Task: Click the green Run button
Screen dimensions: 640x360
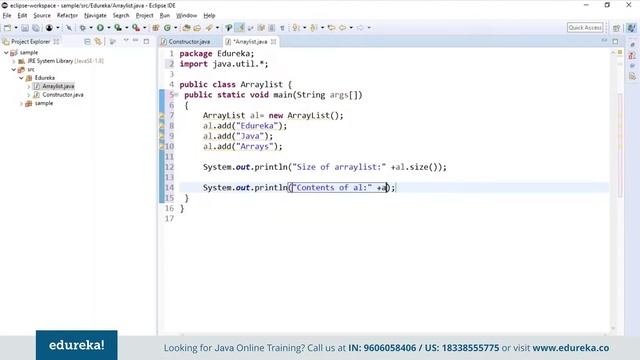Action: pos(100,28)
